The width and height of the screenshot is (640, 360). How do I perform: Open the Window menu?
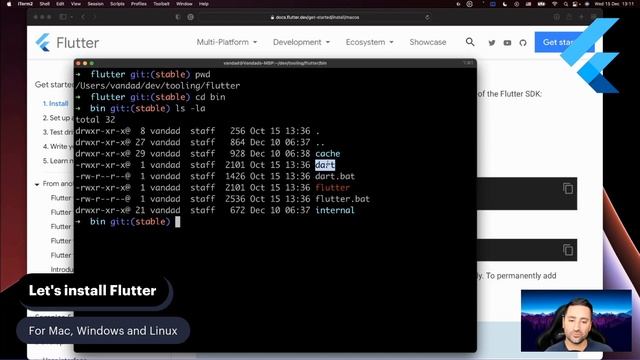(184, 4)
